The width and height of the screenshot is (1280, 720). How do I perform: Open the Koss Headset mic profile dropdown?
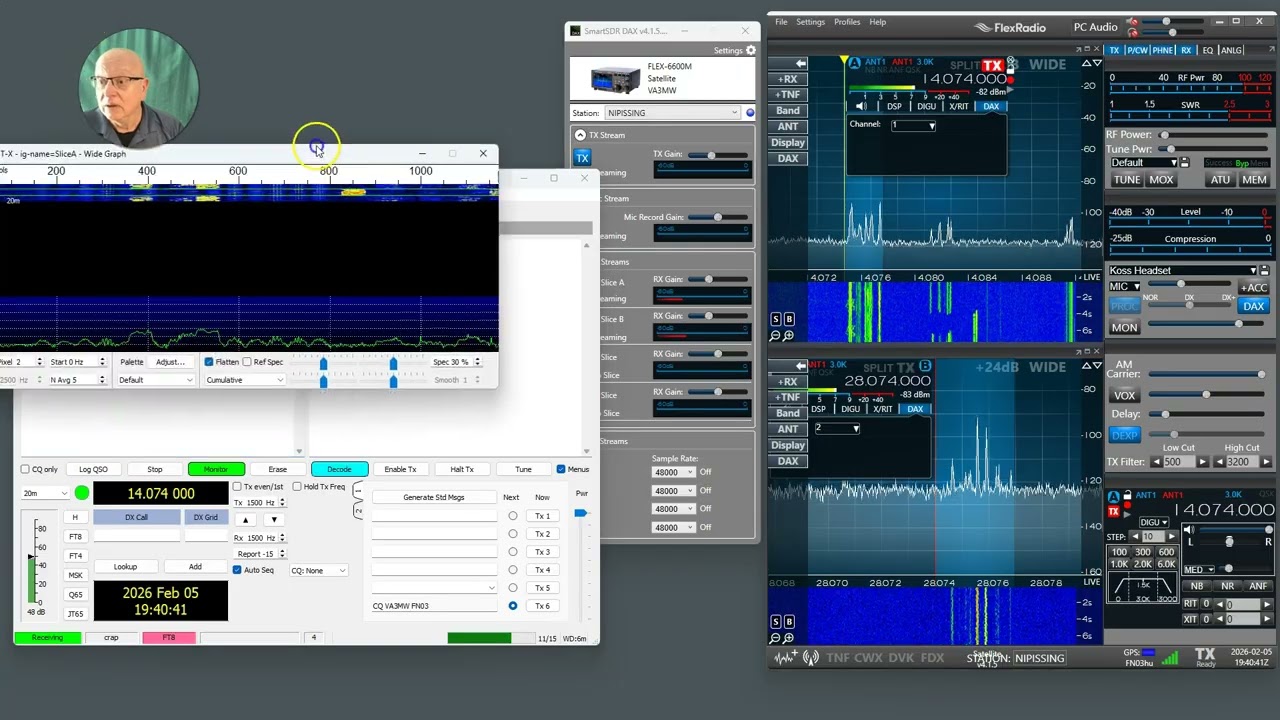[1182, 270]
